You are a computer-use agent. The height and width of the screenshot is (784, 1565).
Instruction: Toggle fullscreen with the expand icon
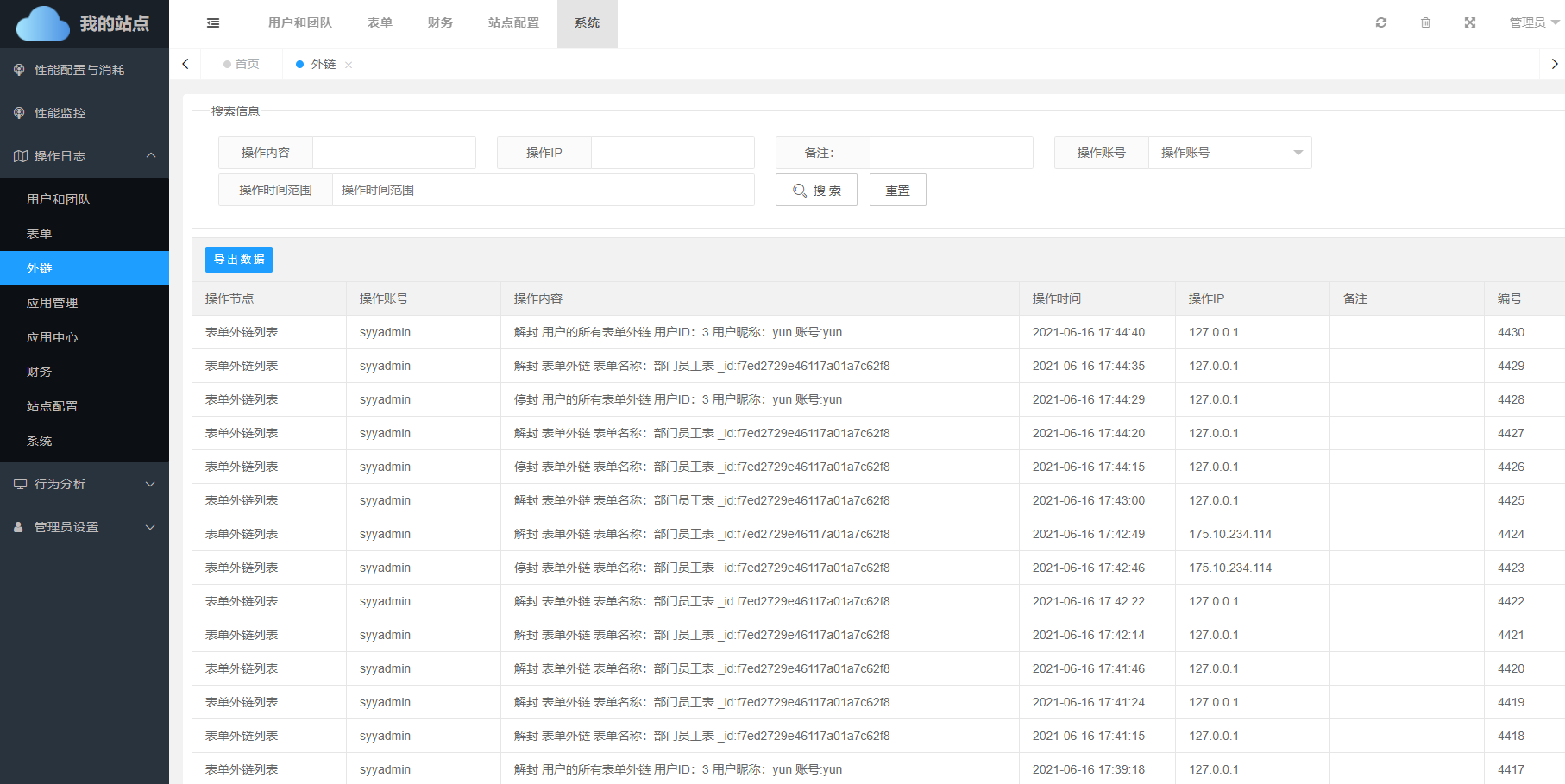(1470, 23)
